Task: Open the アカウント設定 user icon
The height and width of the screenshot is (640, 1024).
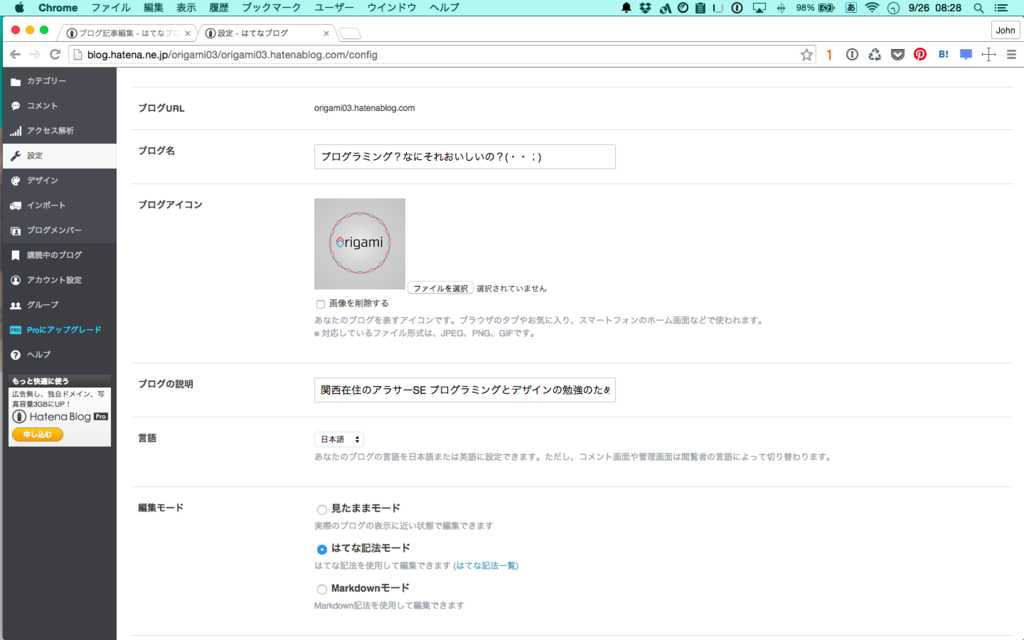Action: (16, 280)
